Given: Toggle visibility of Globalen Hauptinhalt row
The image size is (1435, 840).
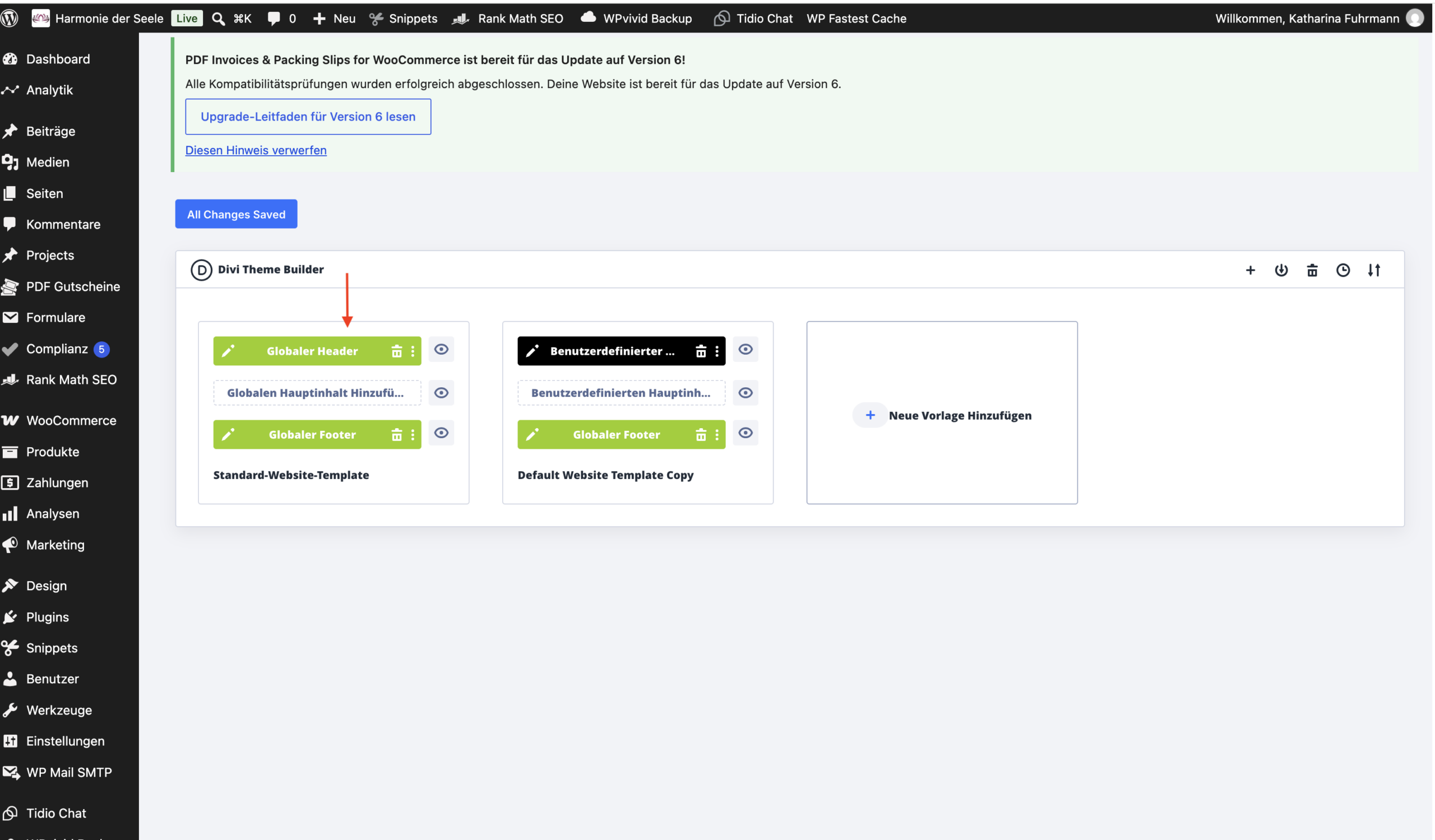Looking at the screenshot, I should (x=441, y=393).
